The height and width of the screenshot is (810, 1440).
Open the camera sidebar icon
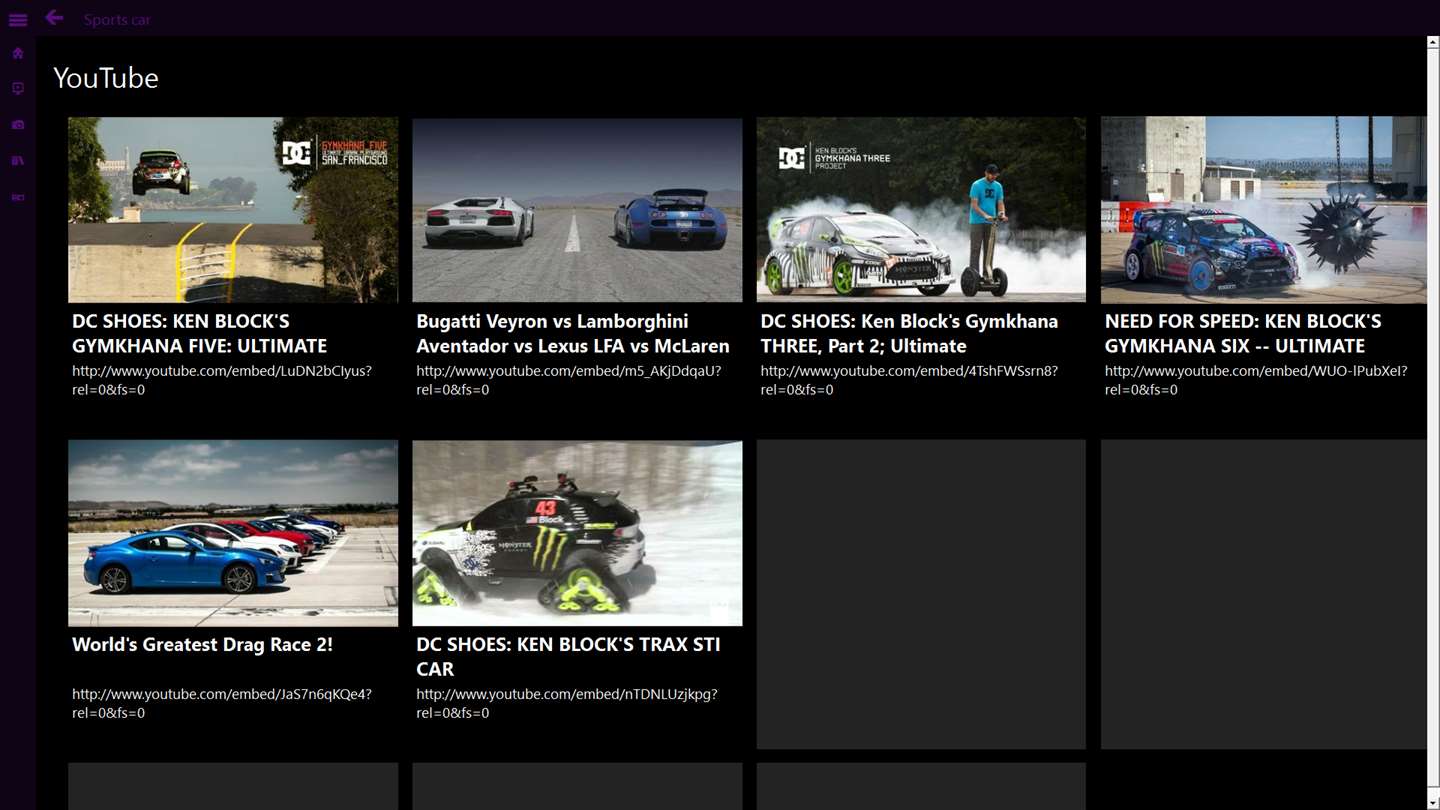coord(18,125)
